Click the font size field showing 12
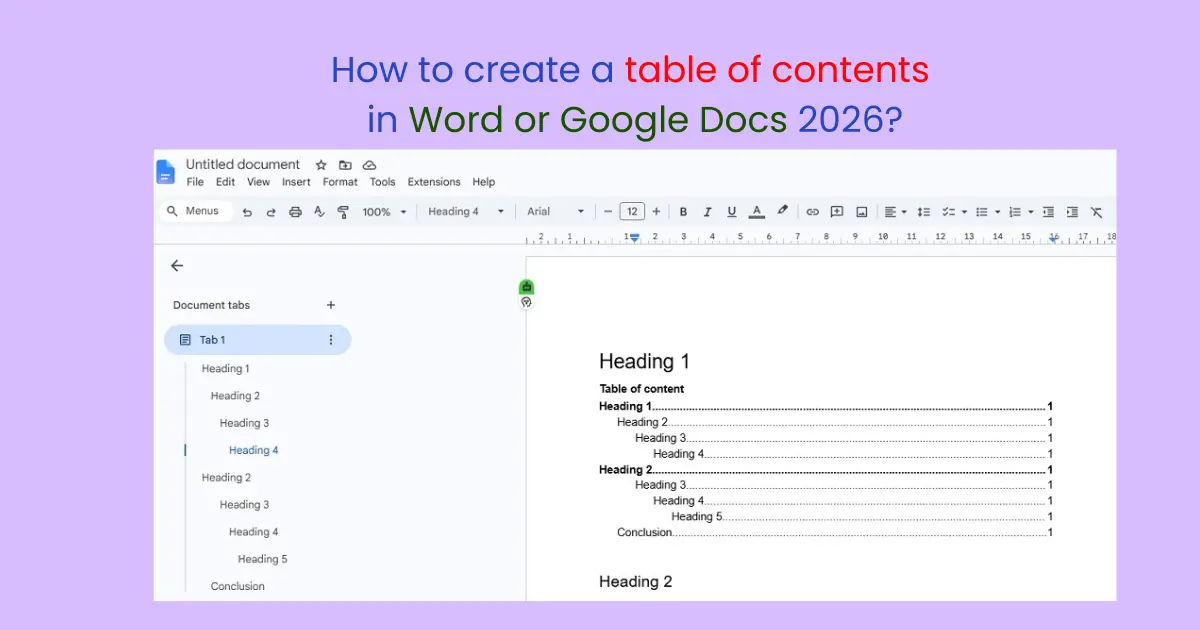The image size is (1200, 630). pyautogui.click(x=632, y=212)
